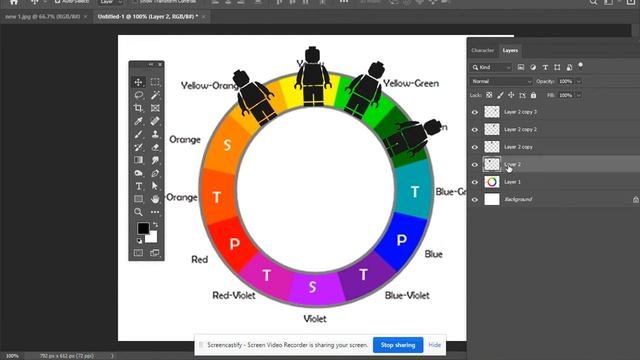Select the Rectangle shape tool
The height and width of the screenshot is (360, 640).
[x=138, y=199]
